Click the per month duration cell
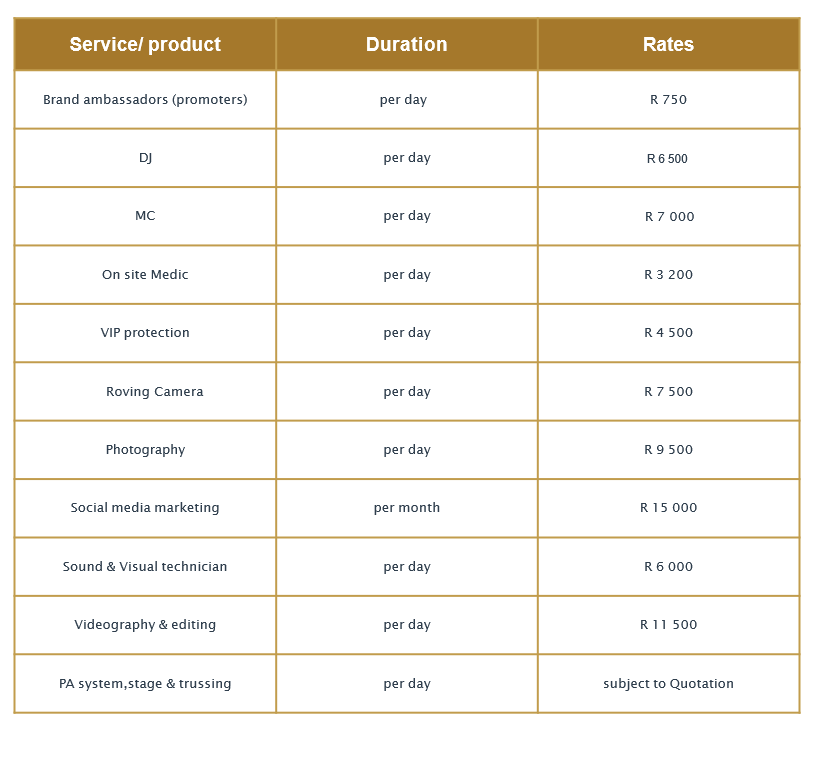The height and width of the screenshot is (768, 814). coord(406,508)
